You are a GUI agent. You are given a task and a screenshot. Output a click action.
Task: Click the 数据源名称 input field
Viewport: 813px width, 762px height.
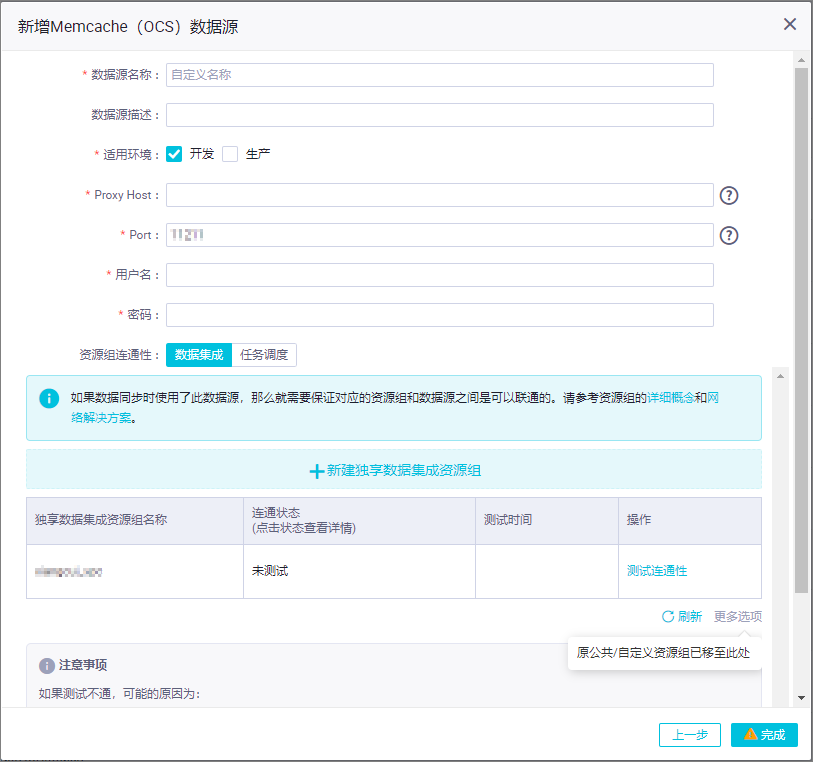pos(440,75)
